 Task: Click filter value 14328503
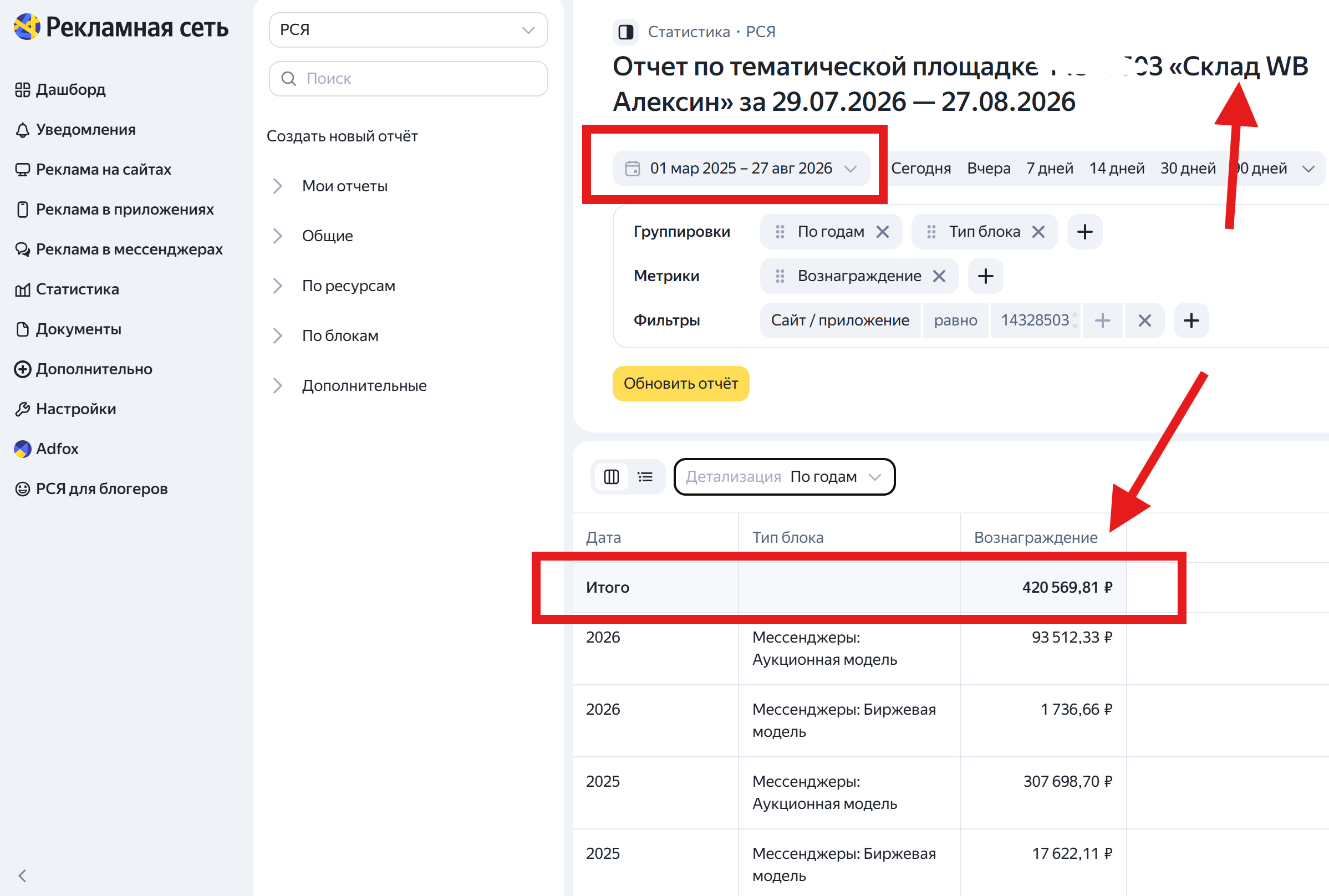(1035, 320)
